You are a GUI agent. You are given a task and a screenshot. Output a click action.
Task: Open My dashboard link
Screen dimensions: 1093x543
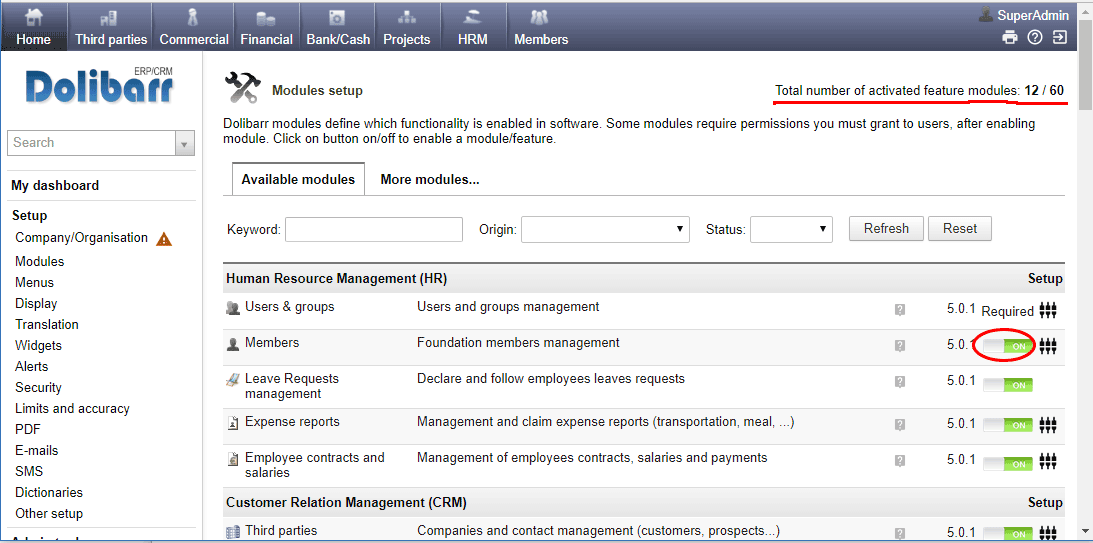click(55, 186)
